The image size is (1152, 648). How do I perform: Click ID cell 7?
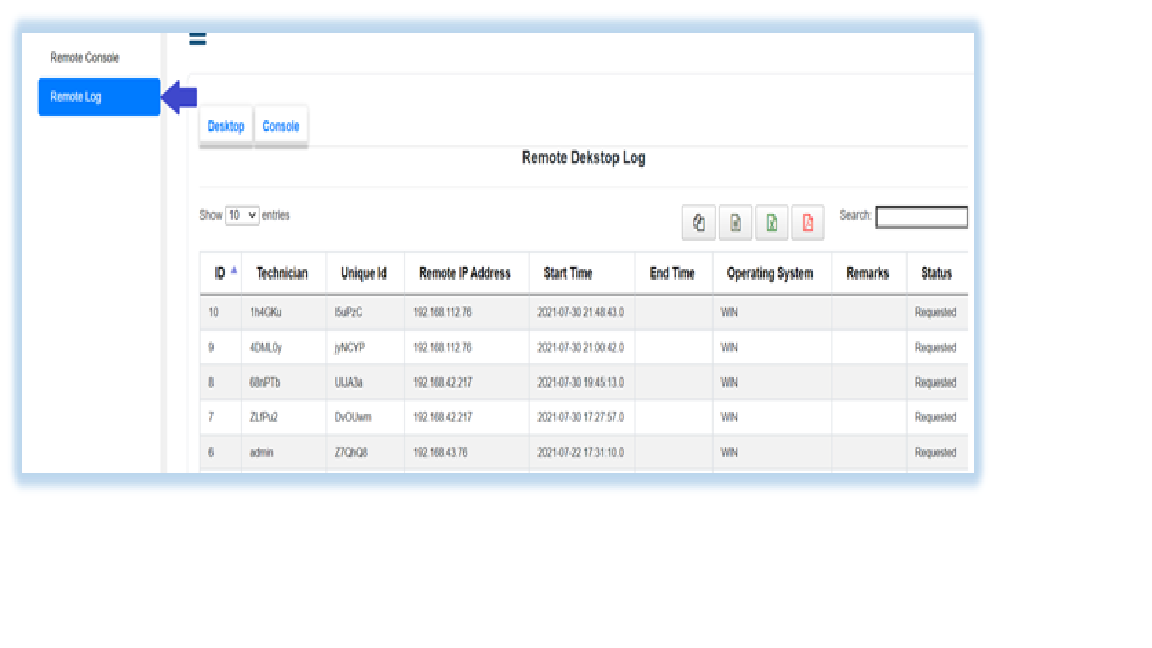tap(211, 417)
